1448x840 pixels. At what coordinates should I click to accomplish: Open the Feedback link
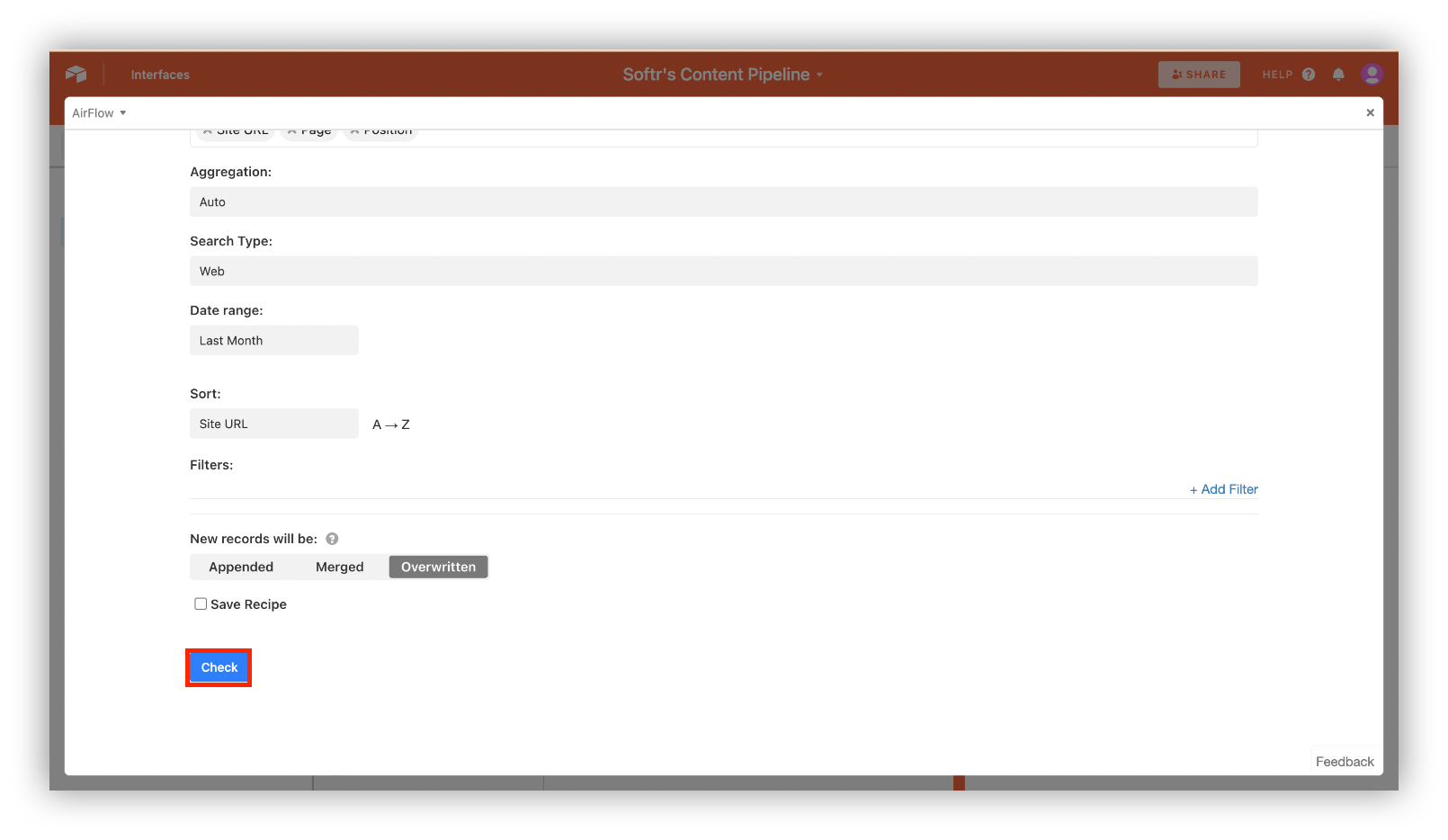1345,762
